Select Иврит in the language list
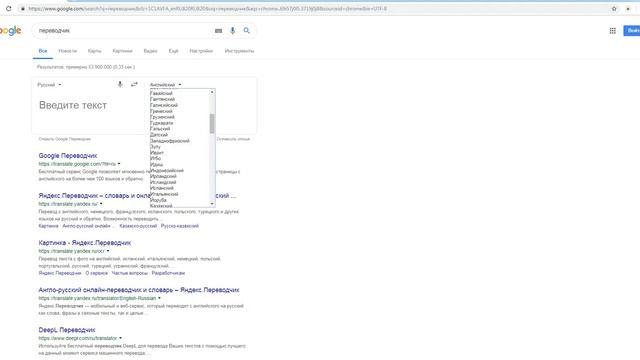The image size is (640, 360). 157,153
